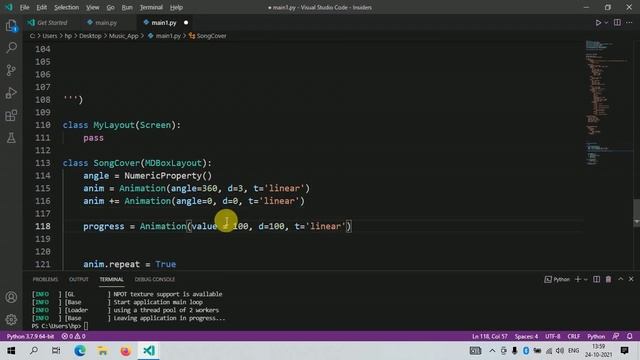Click the main1.py breadcrumb segment
The width and height of the screenshot is (640, 360).
pyautogui.click(x=168, y=36)
